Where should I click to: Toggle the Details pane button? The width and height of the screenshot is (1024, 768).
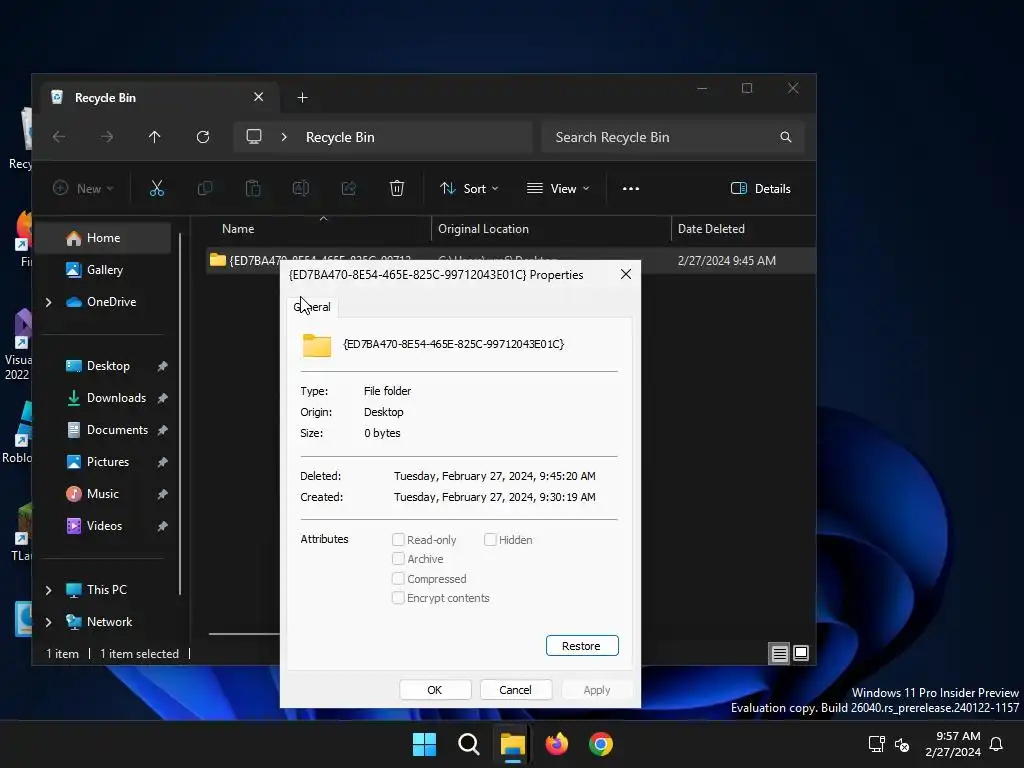click(761, 189)
